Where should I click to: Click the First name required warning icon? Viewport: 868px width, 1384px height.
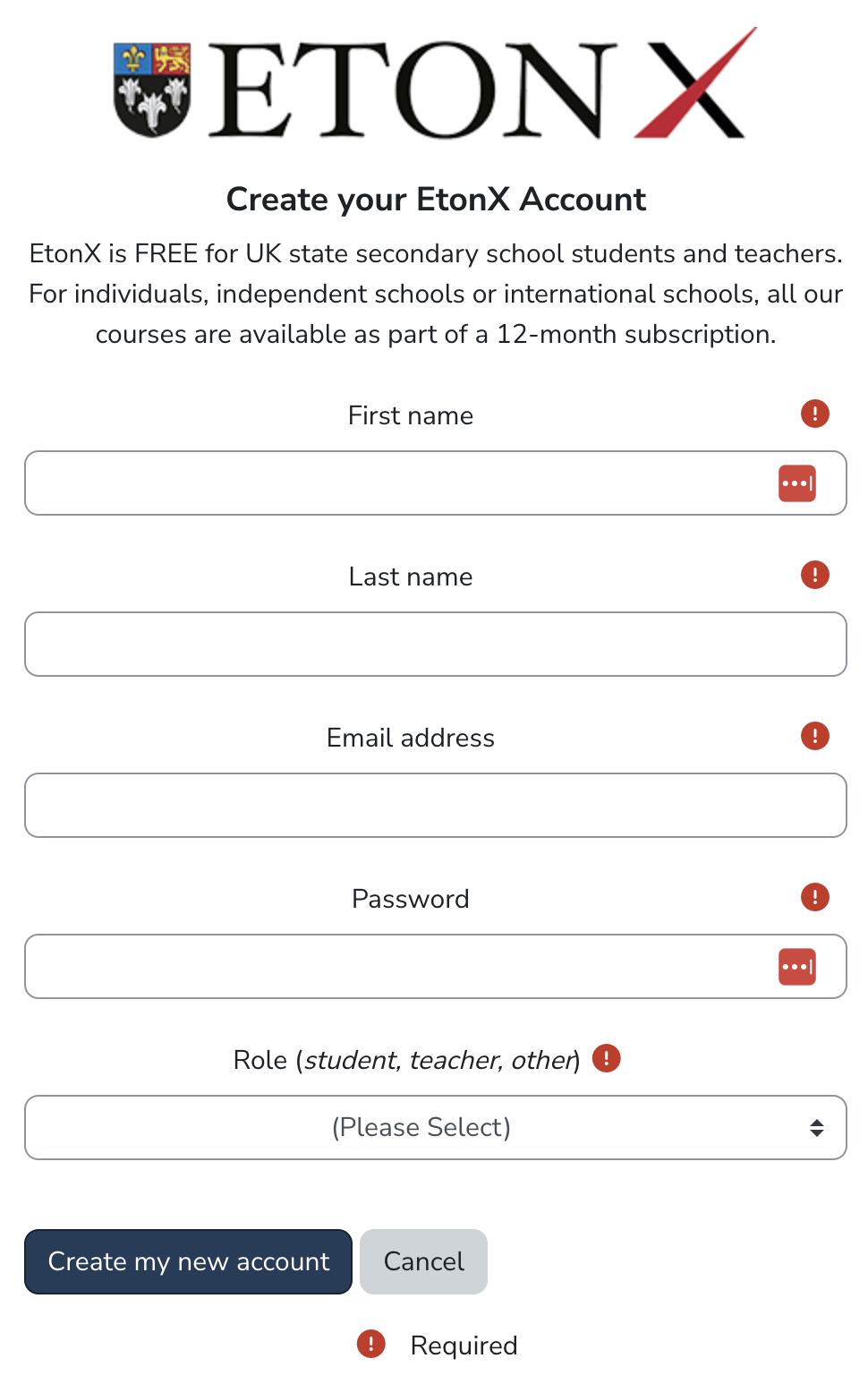point(814,414)
